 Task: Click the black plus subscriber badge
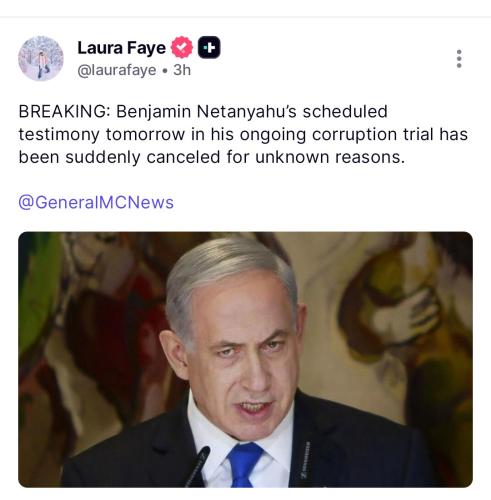209,47
